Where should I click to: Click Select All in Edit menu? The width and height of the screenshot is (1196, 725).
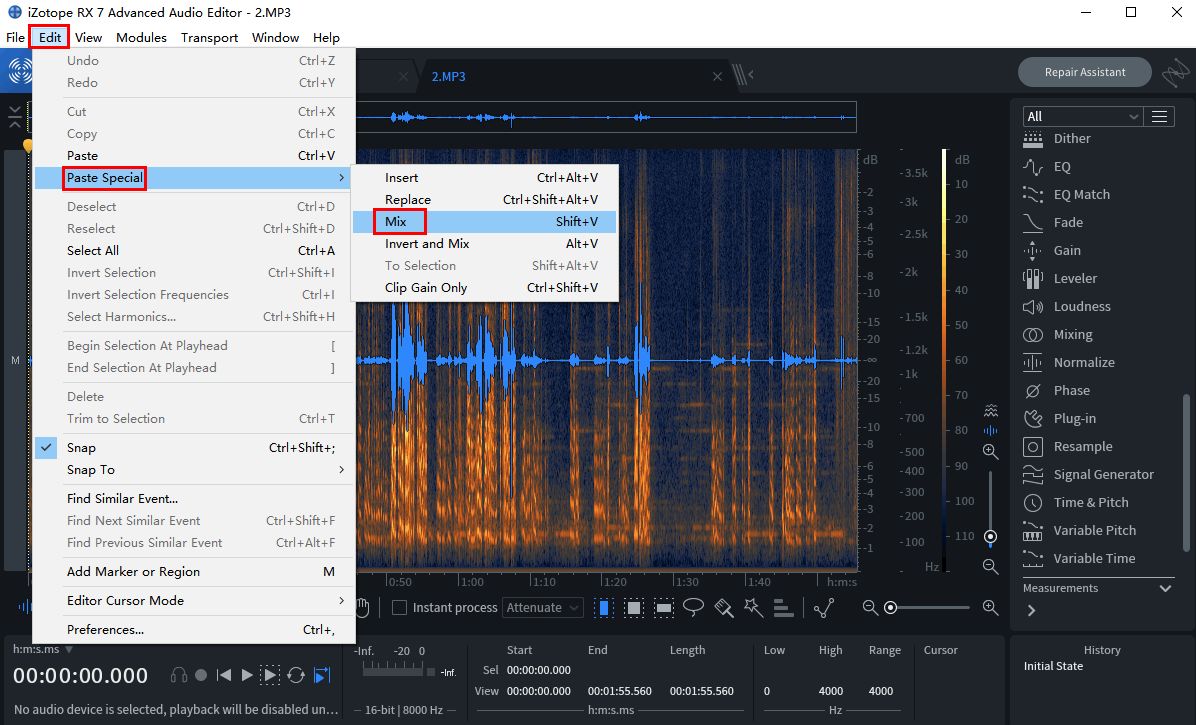(195, 251)
